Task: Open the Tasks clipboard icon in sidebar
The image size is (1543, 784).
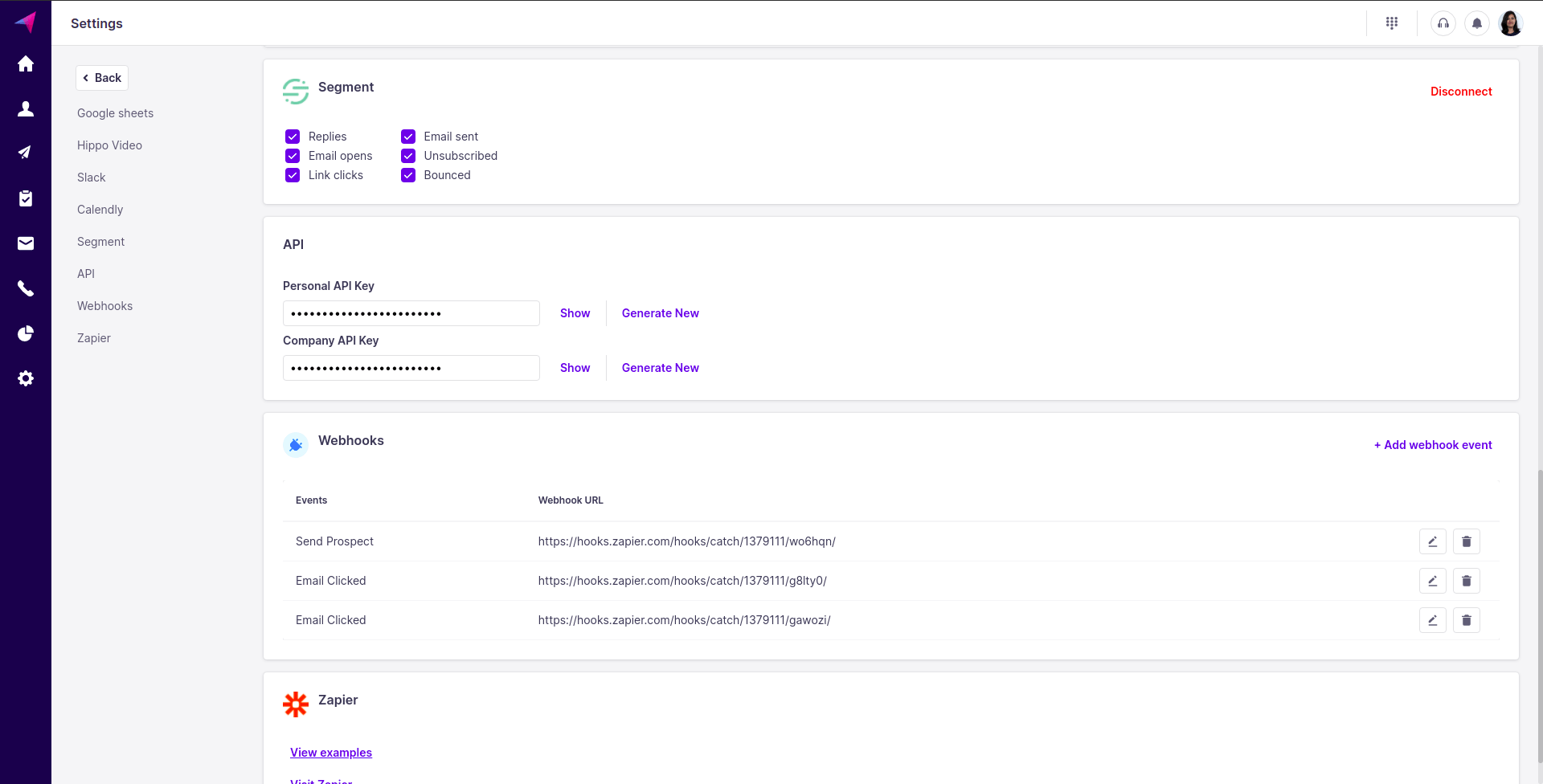Action: (x=26, y=198)
